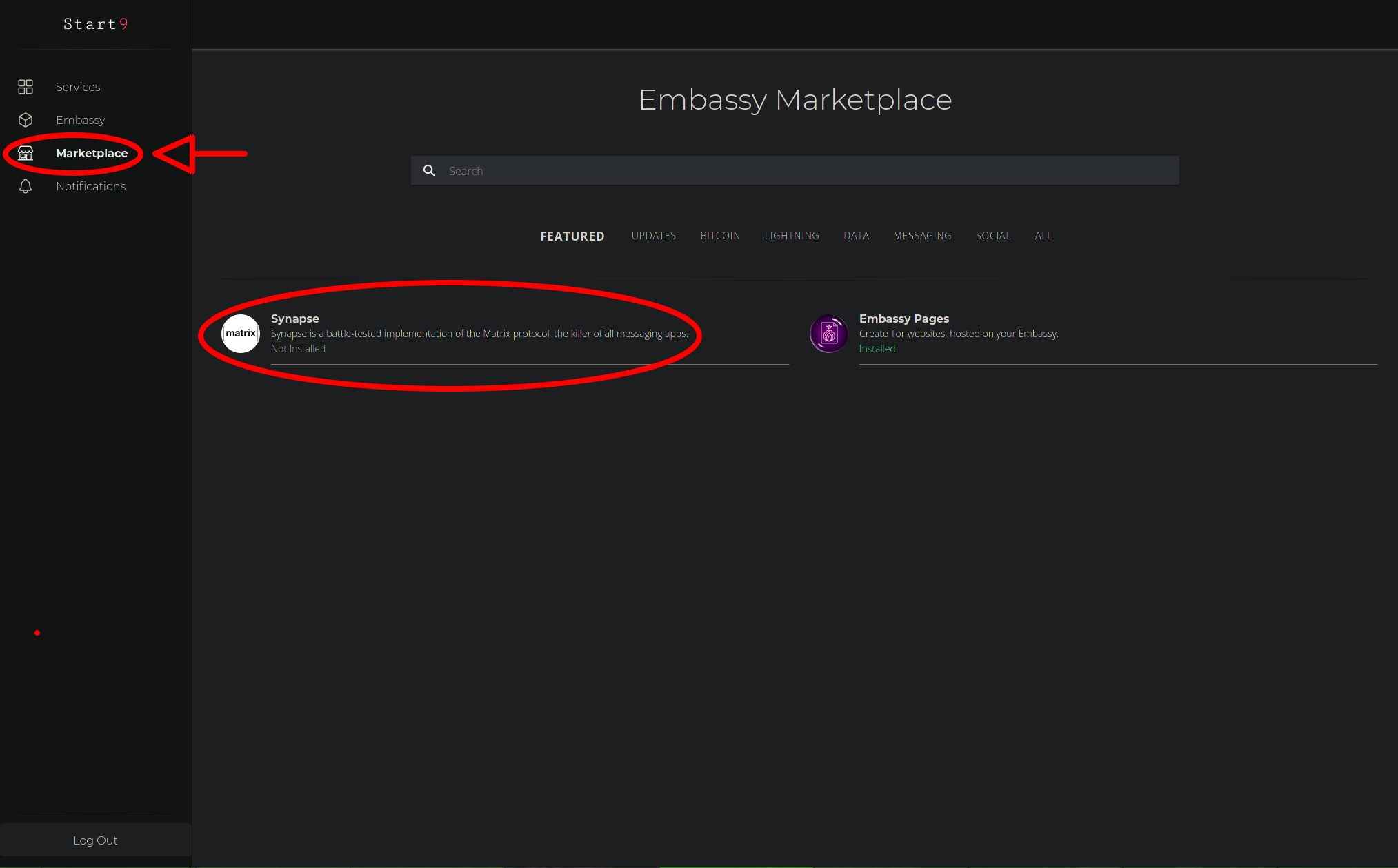Show All marketplace services
The image size is (1398, 868).
[x=1043, y=236]
